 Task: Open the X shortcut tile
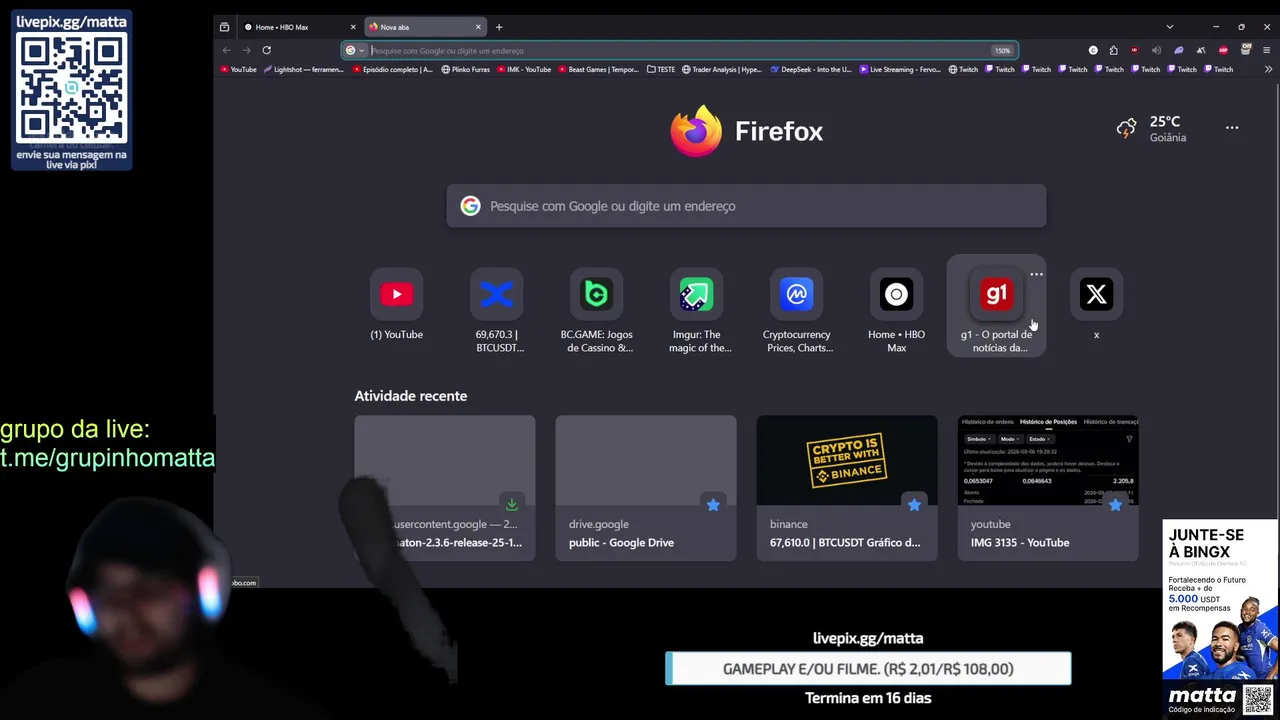tap(1097, 306)
